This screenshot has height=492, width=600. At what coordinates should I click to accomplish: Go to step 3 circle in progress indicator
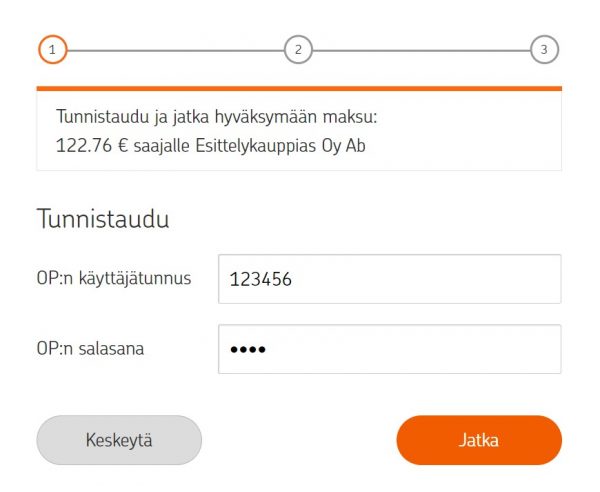click(544, 50)
